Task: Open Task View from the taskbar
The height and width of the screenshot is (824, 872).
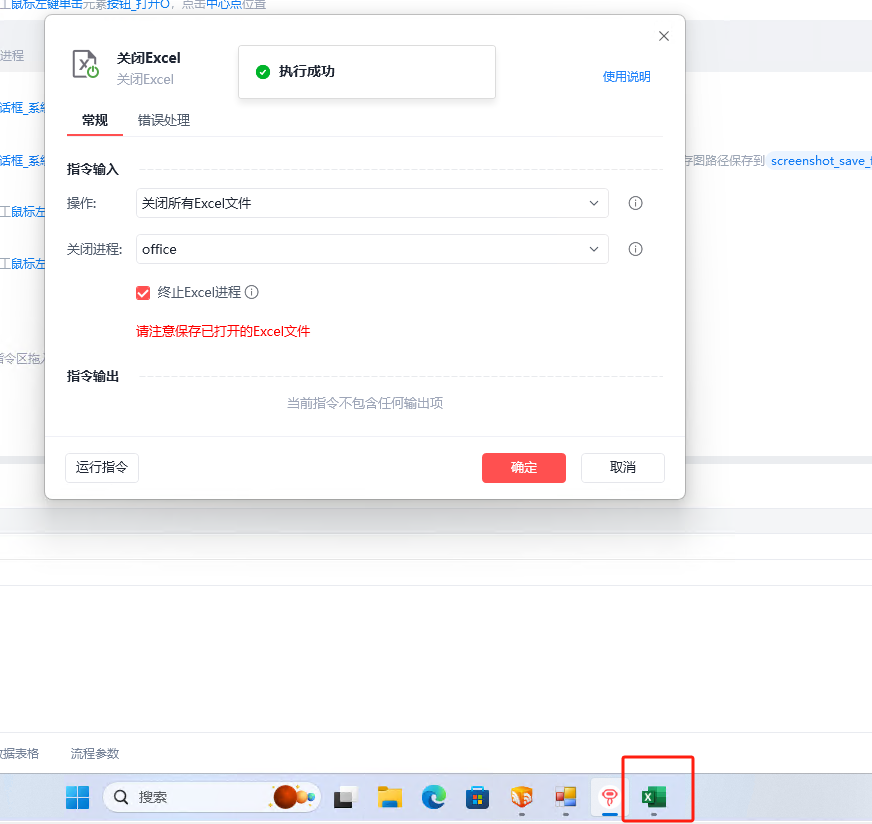Action: tap(345, 798)
